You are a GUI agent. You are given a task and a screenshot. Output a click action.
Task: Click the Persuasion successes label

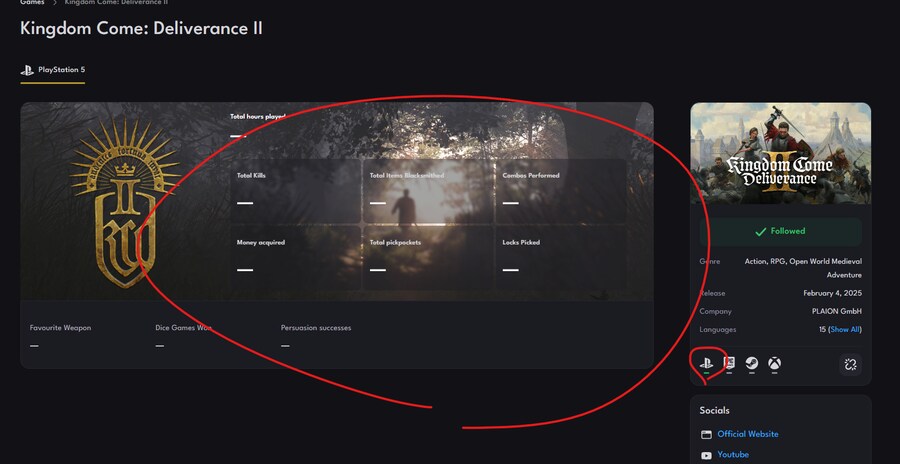(316, 328)
